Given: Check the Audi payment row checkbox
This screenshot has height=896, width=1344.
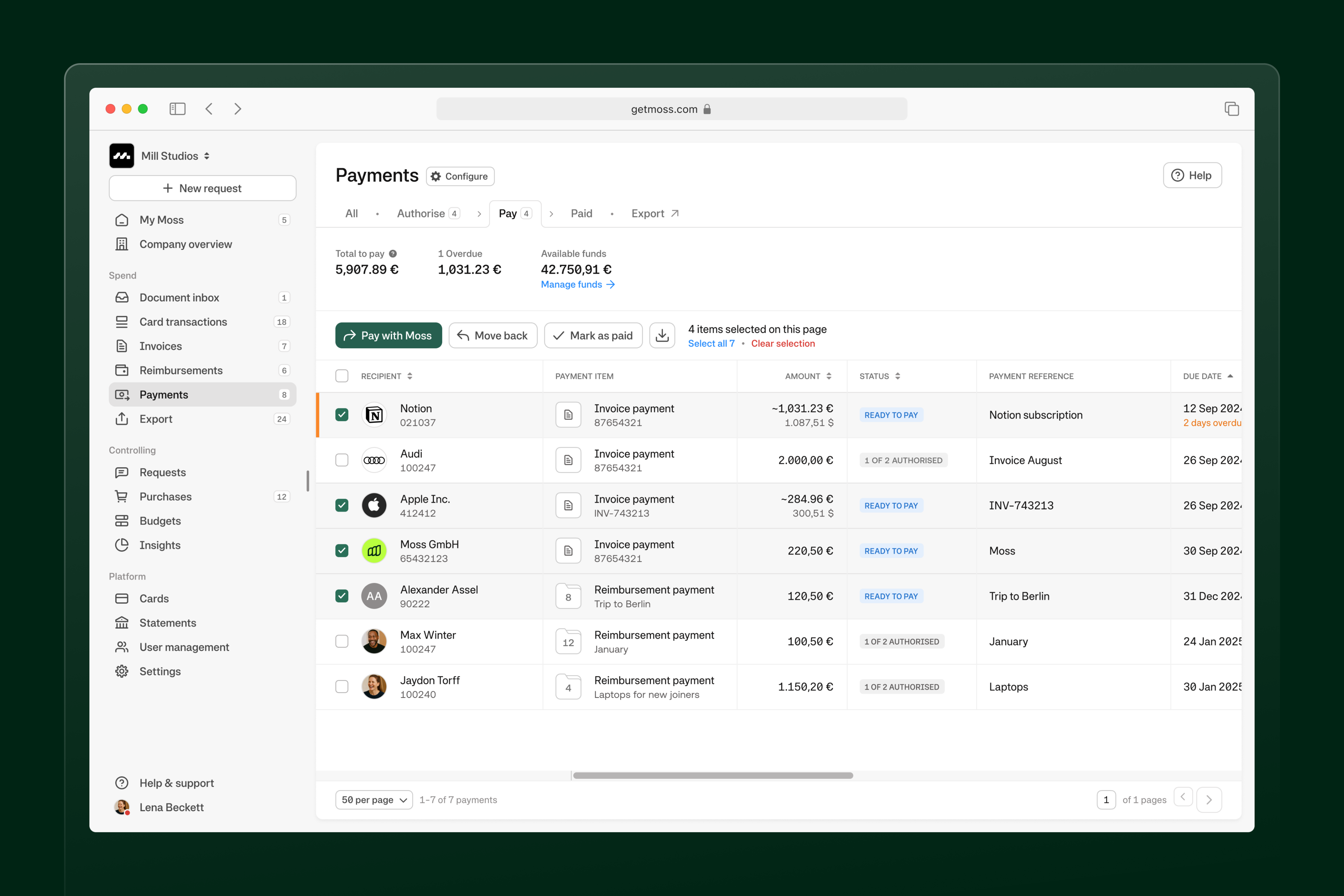Looking at the screenshot, I should click(x=342, y=460).
